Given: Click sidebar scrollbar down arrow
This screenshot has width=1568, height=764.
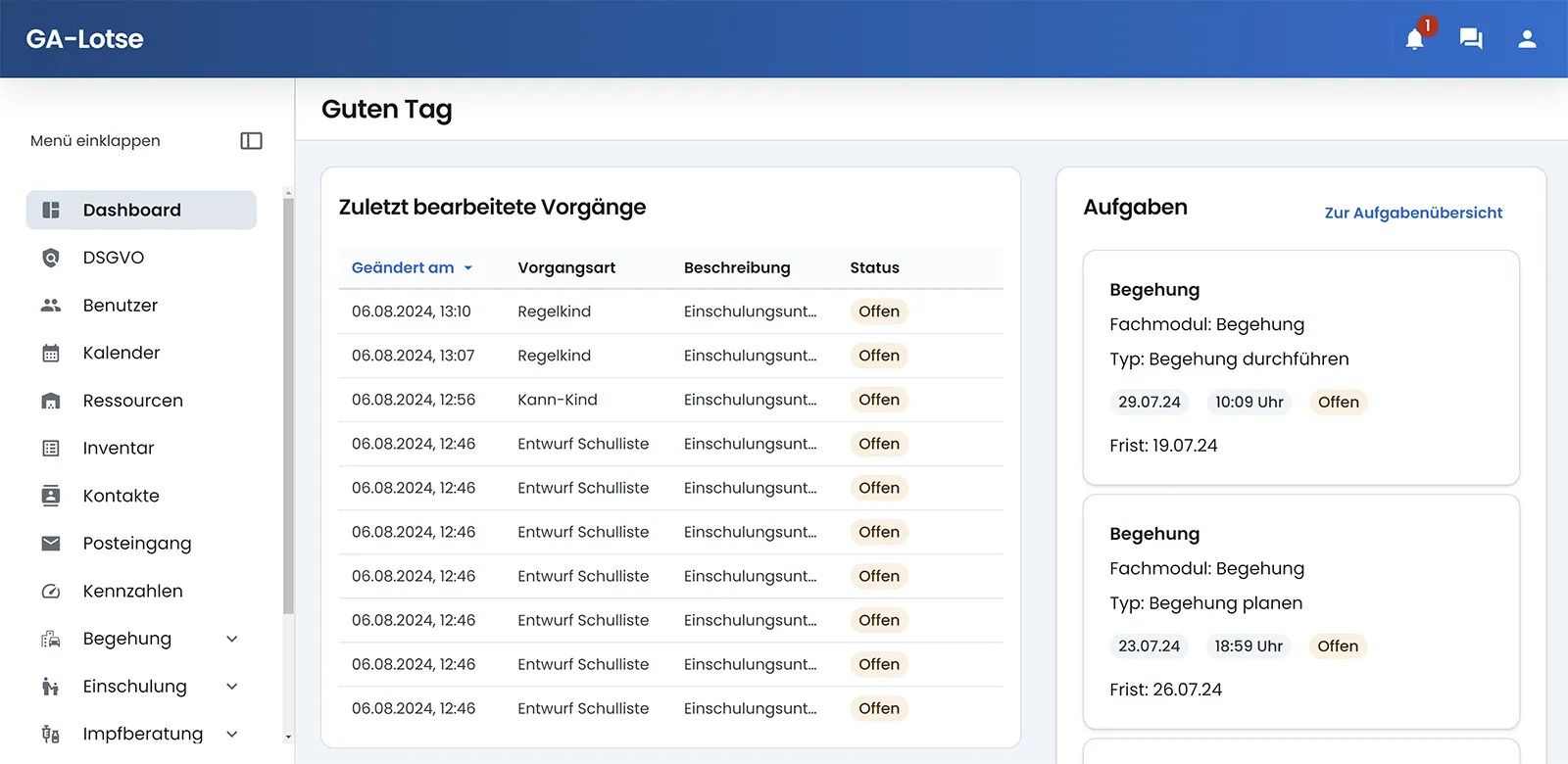Looking at the screenshot, I should [x=288, y=737].
